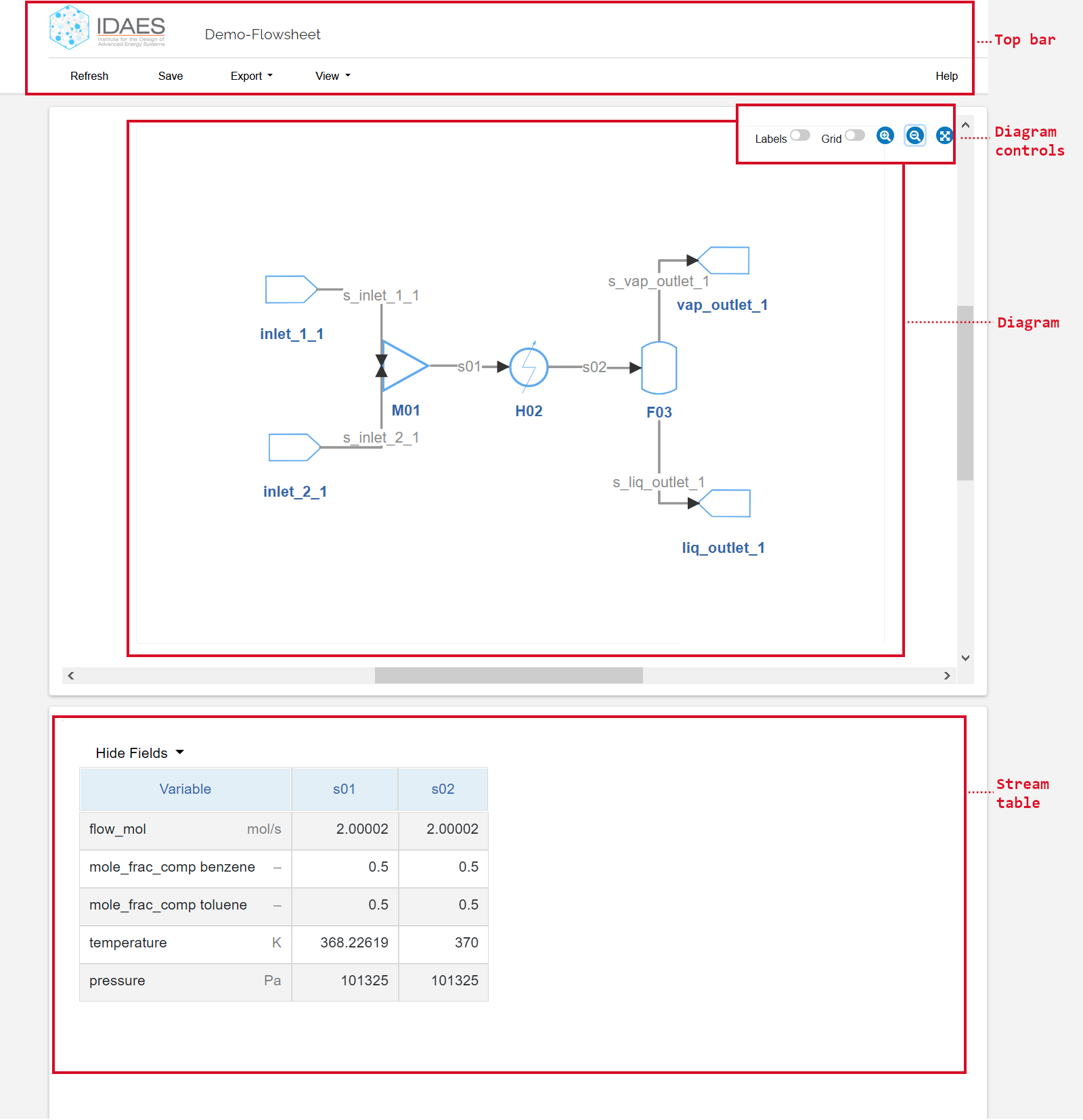Click the s02 column header
This screenshot has width=1083, height=1120.
click(443, 789)
